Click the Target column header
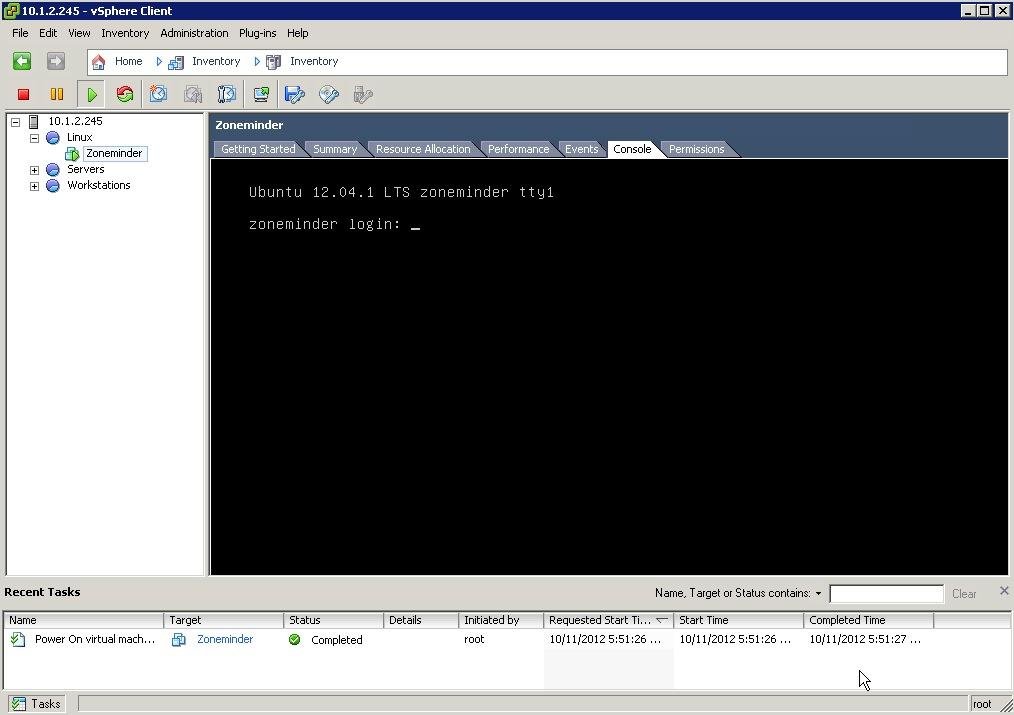 [224, 620]
